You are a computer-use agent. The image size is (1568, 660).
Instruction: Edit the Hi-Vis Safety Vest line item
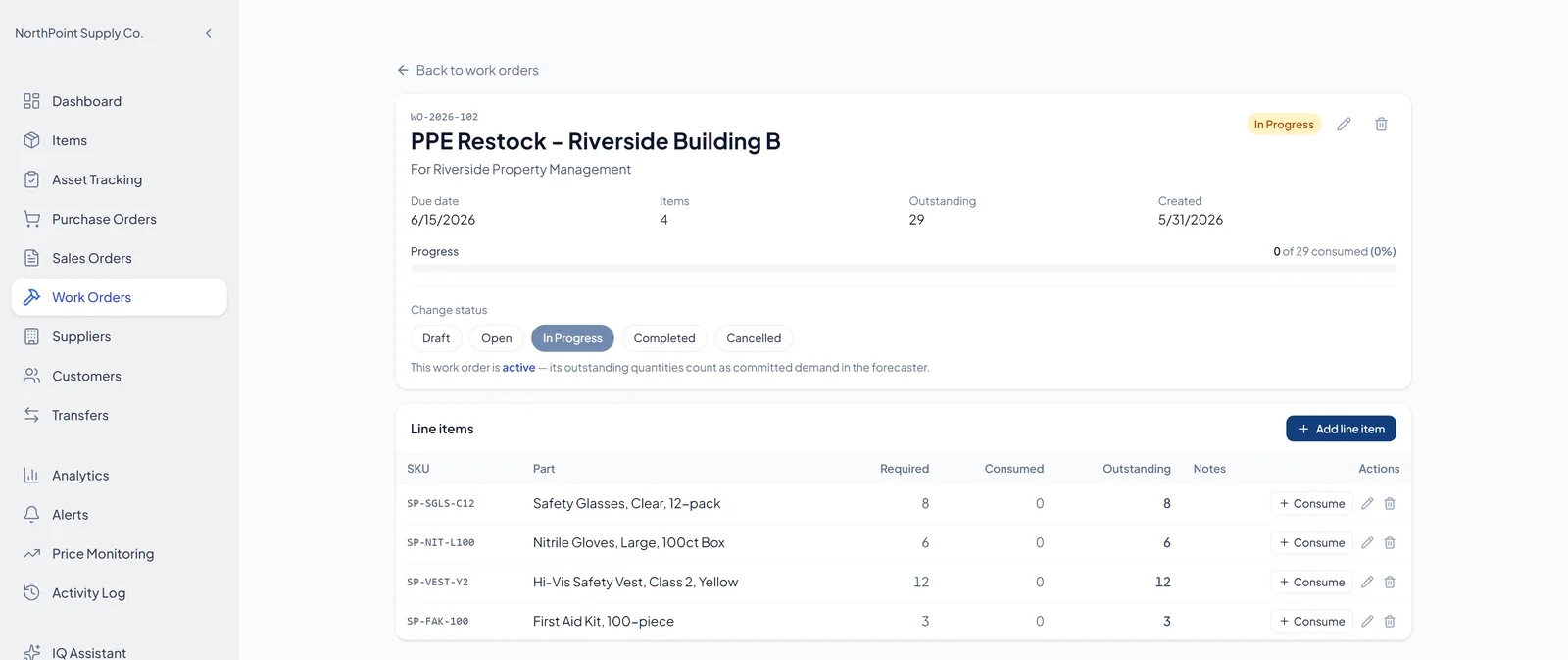click(1367, 582)
